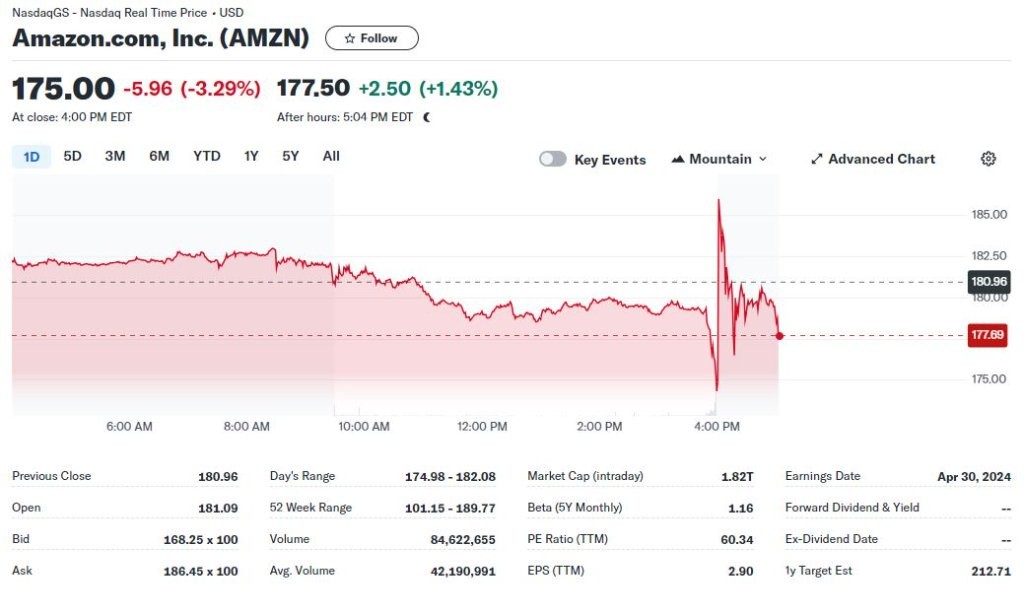The image size is (1024, 594).
Task: Select the 3M chart range
Action: [115, 156]
